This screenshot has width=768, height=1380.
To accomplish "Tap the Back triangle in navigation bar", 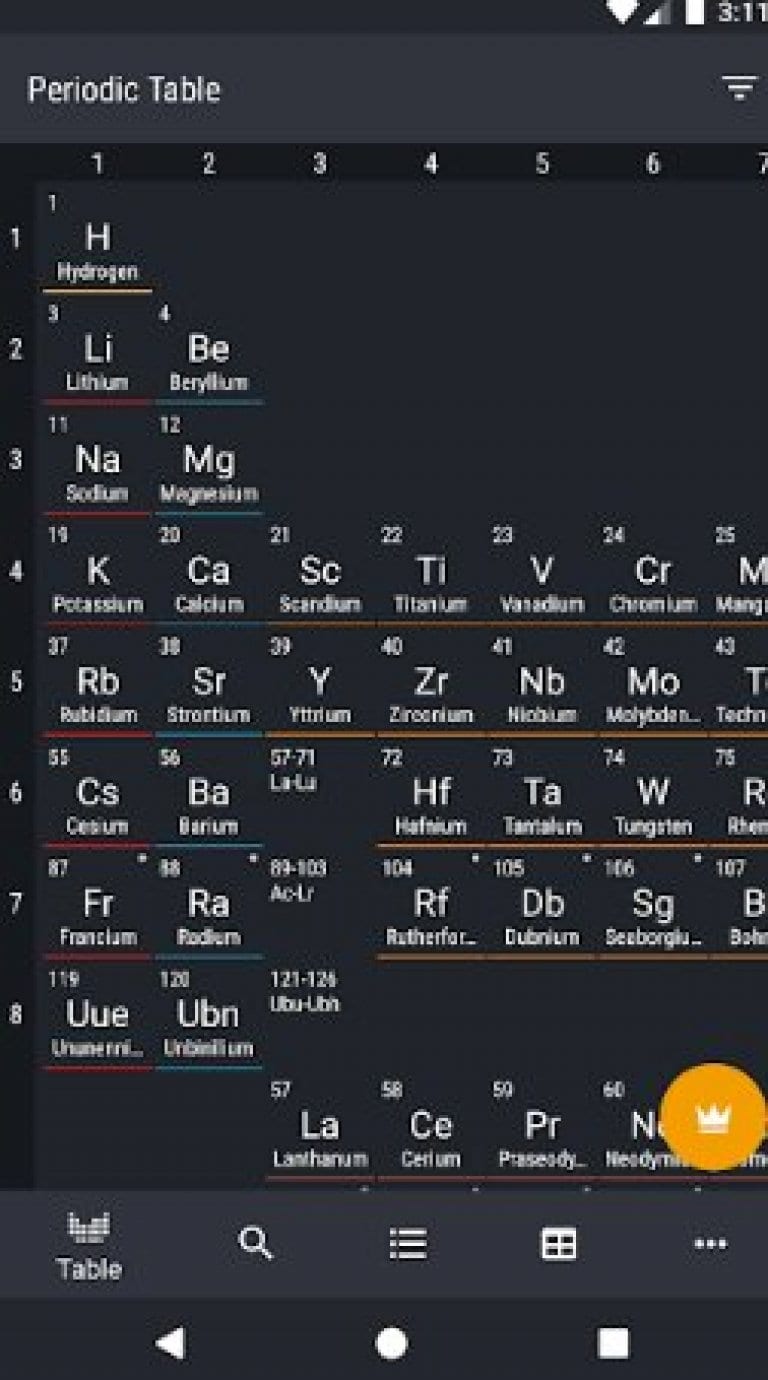I will coord(172,1344).
